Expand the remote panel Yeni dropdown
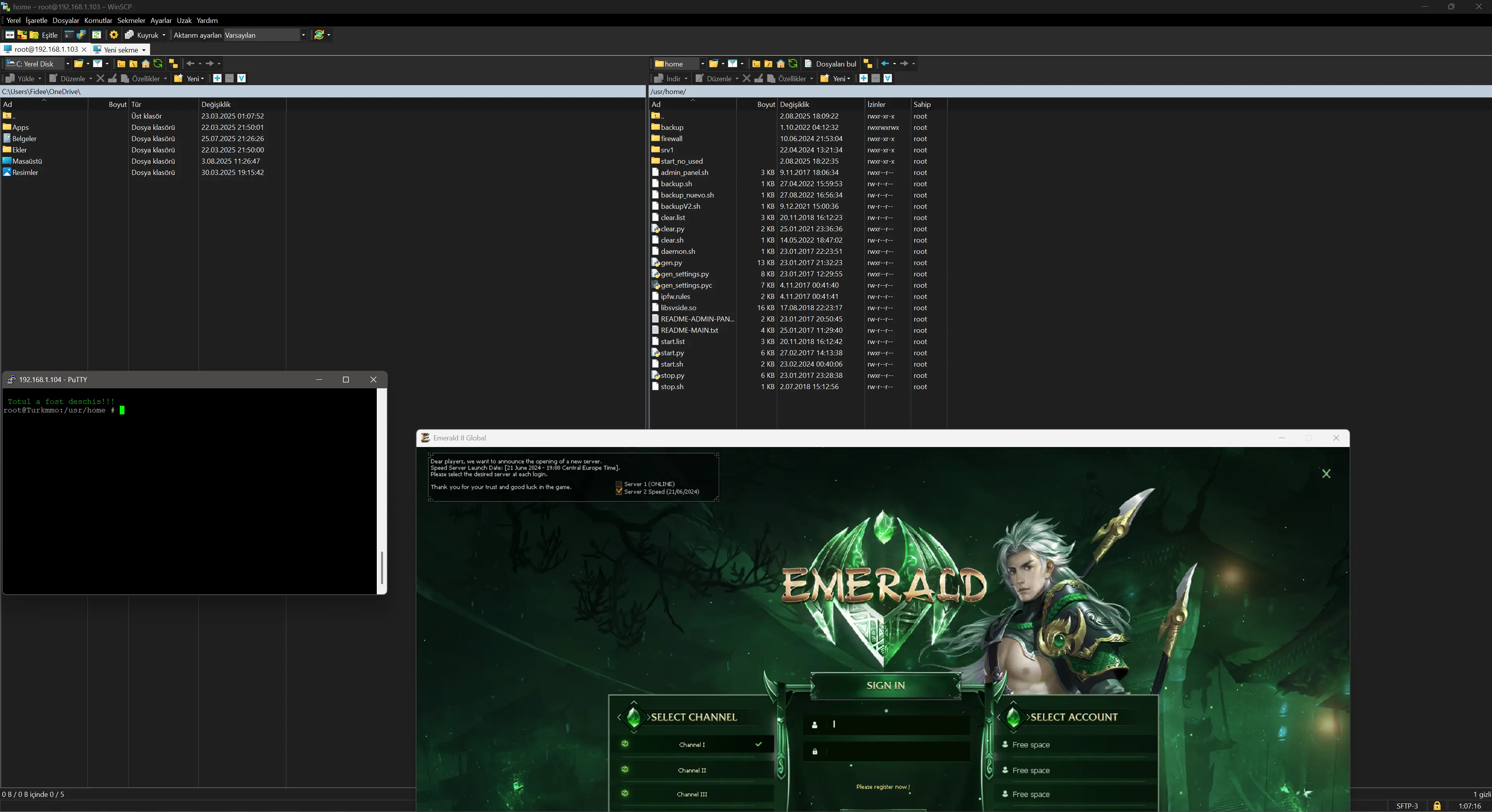 (848, 78)
